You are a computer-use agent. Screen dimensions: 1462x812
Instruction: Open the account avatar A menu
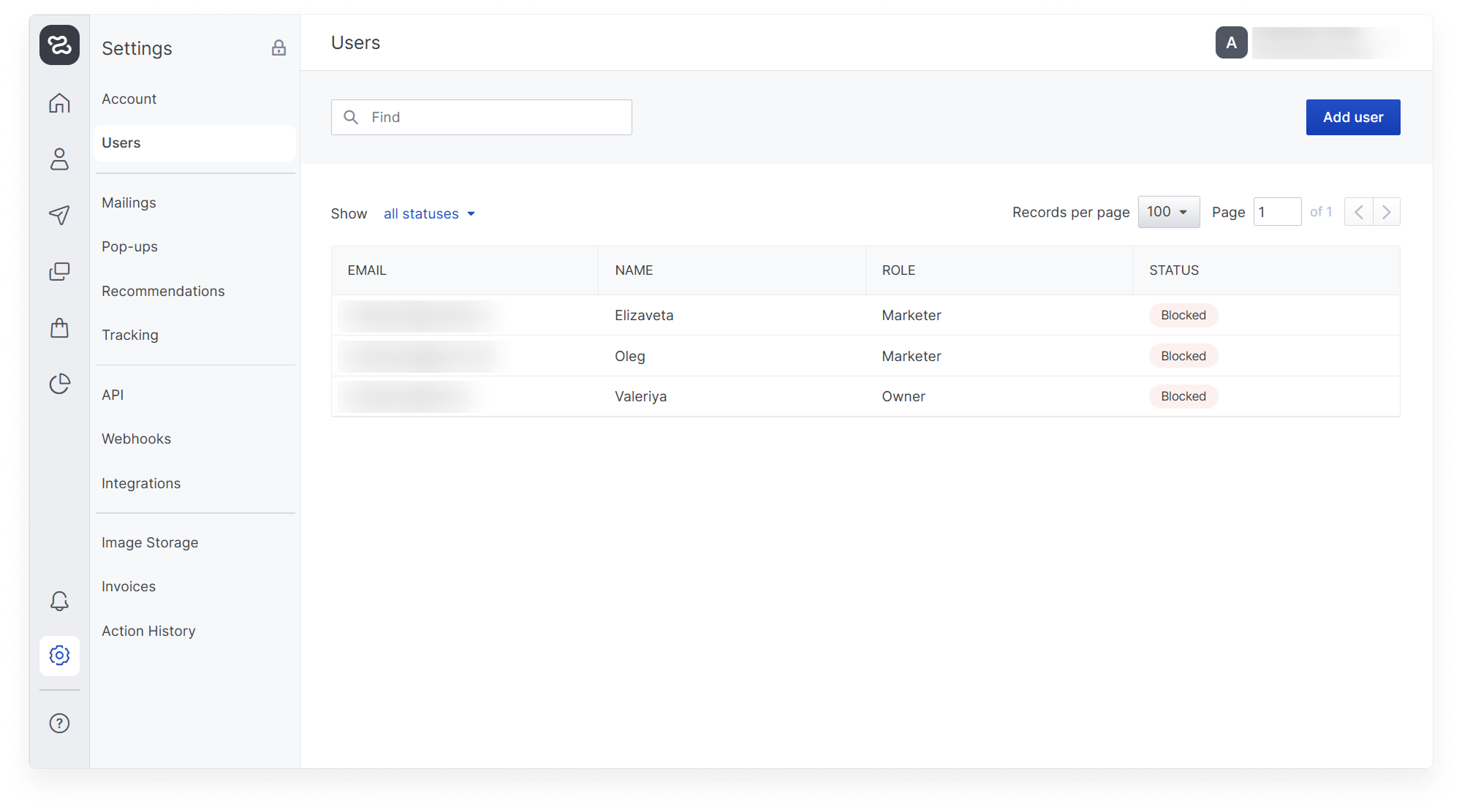(1231, 42)
